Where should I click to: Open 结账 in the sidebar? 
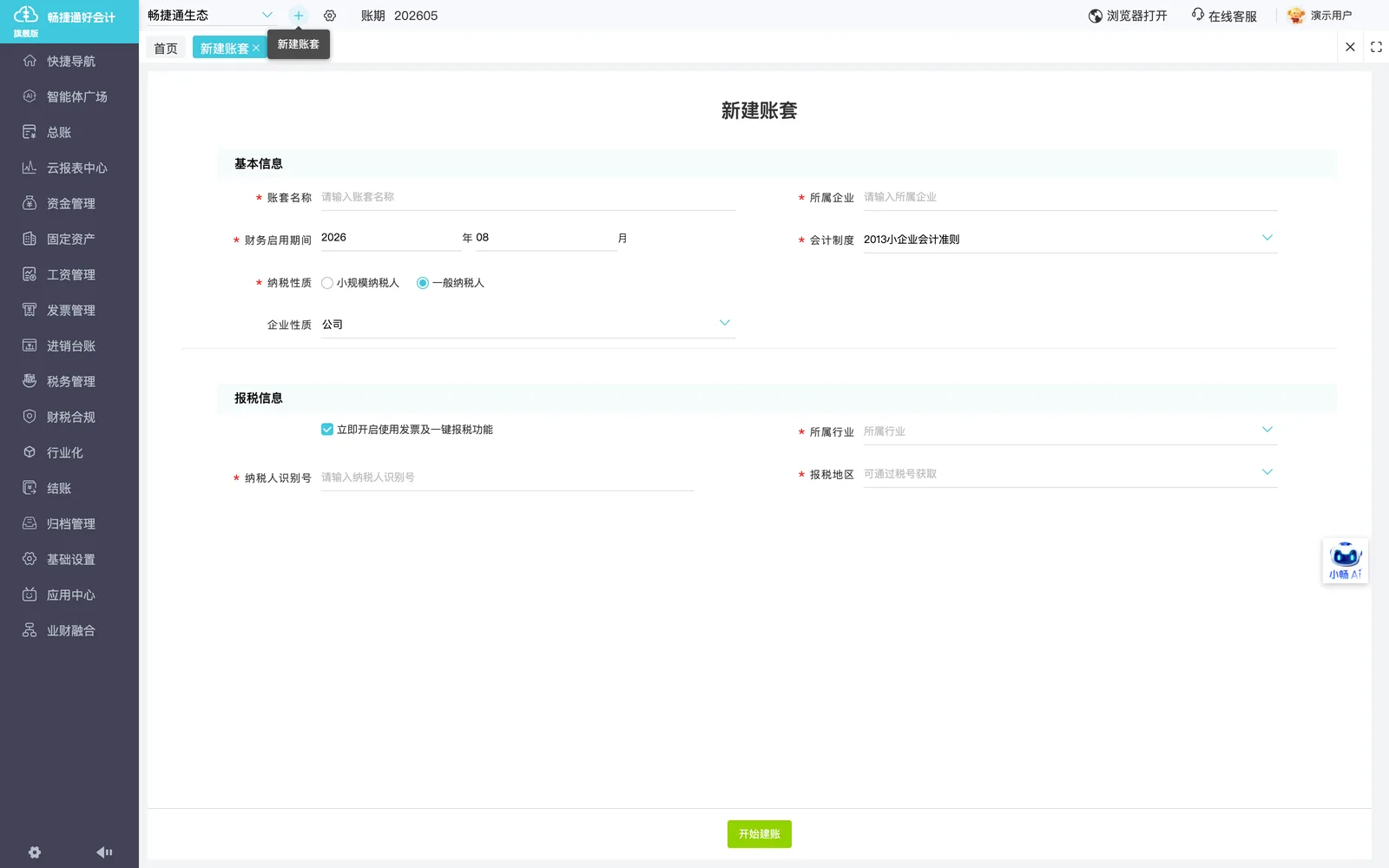pyautogui.click(x=69, y=488)
